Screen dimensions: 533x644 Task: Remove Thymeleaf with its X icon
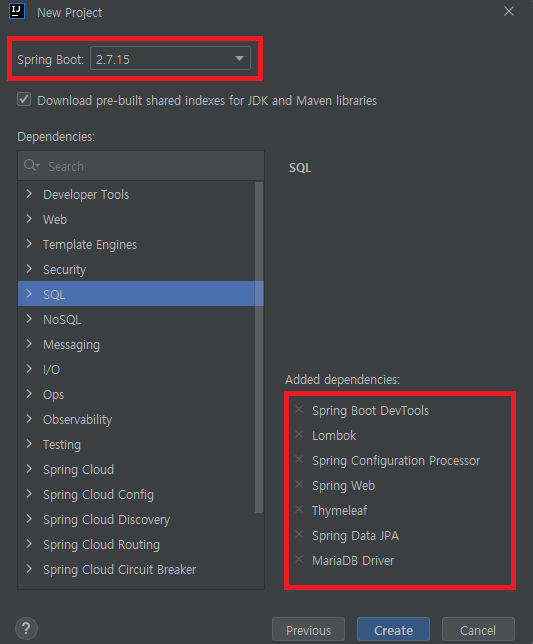coord(299,509)
